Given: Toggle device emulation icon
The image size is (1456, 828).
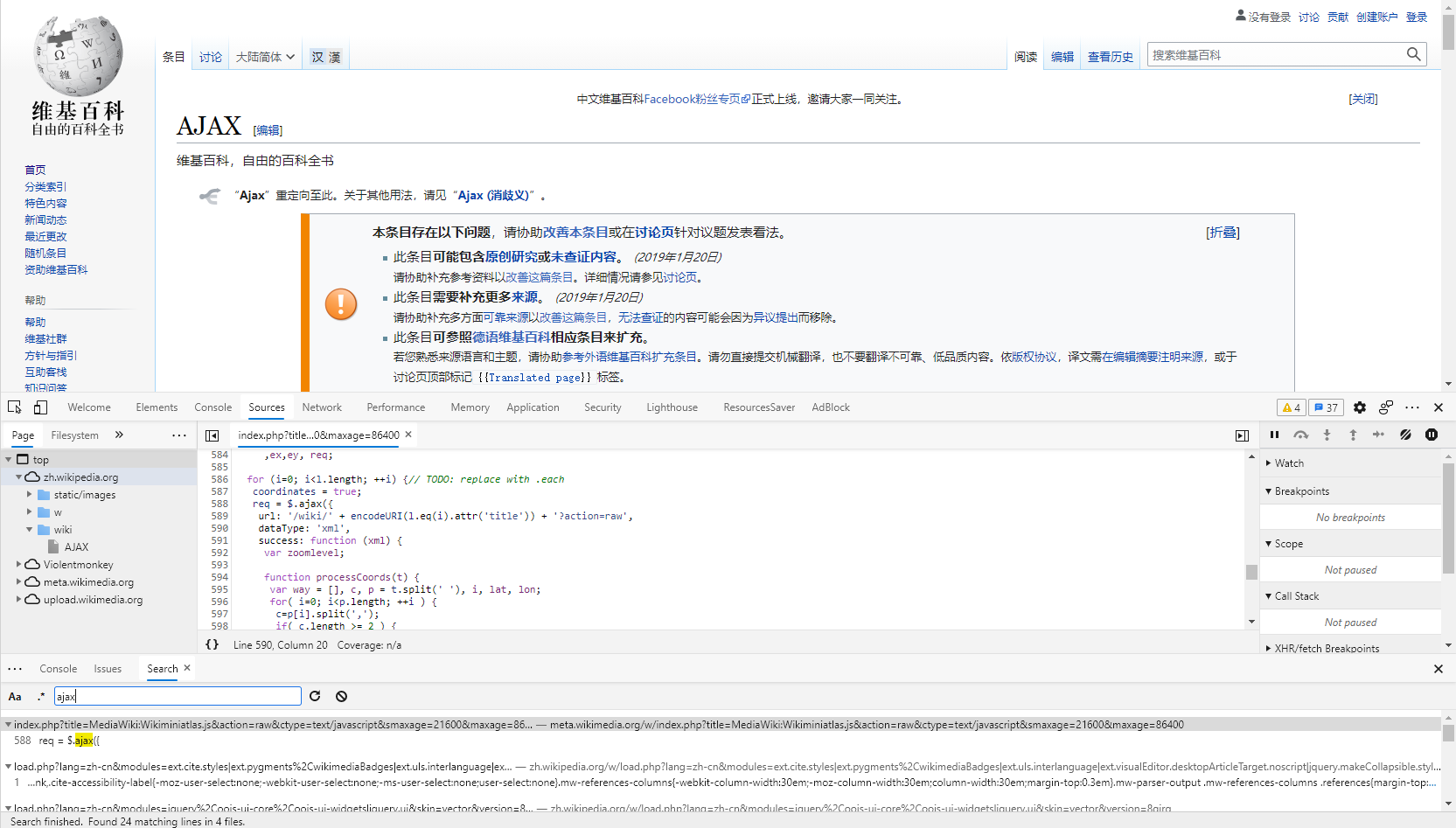Looking at the screenshot, I should 40,407.
